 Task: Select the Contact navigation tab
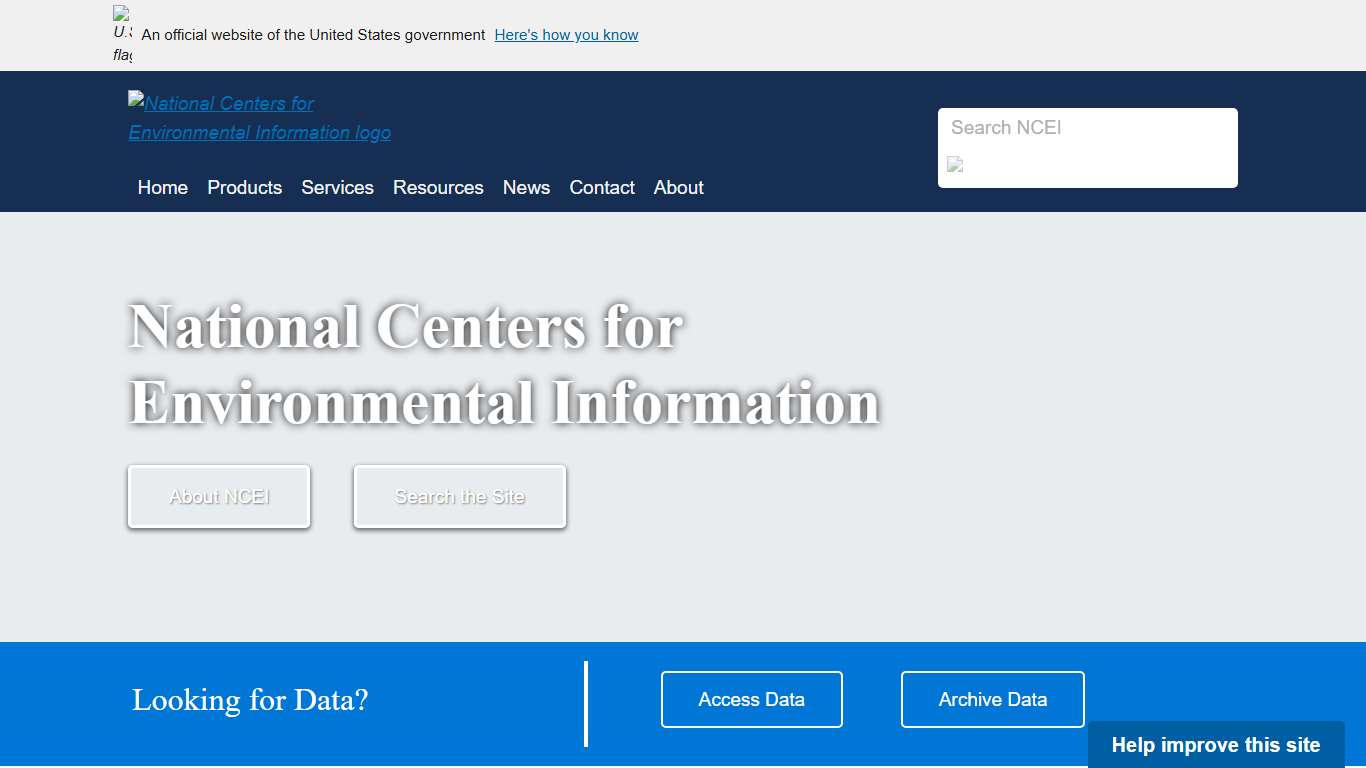click(602, 187)
